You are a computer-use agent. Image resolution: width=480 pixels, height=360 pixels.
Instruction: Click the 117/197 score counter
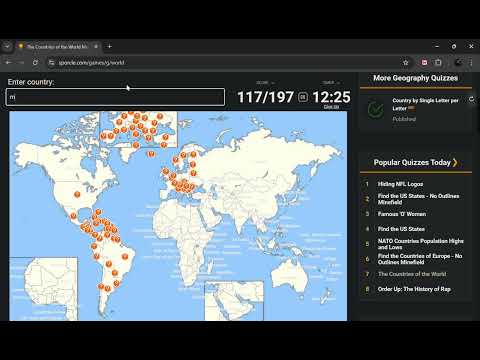265,97
